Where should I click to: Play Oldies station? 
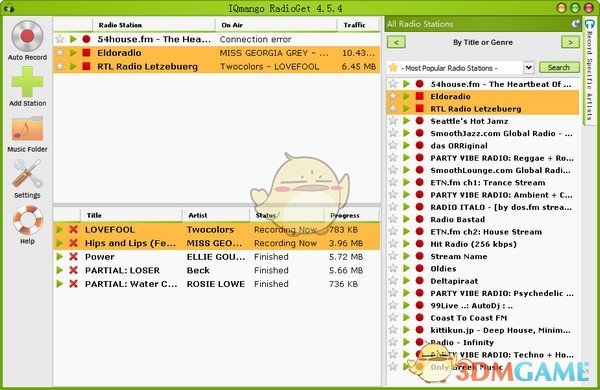(406, 269)
